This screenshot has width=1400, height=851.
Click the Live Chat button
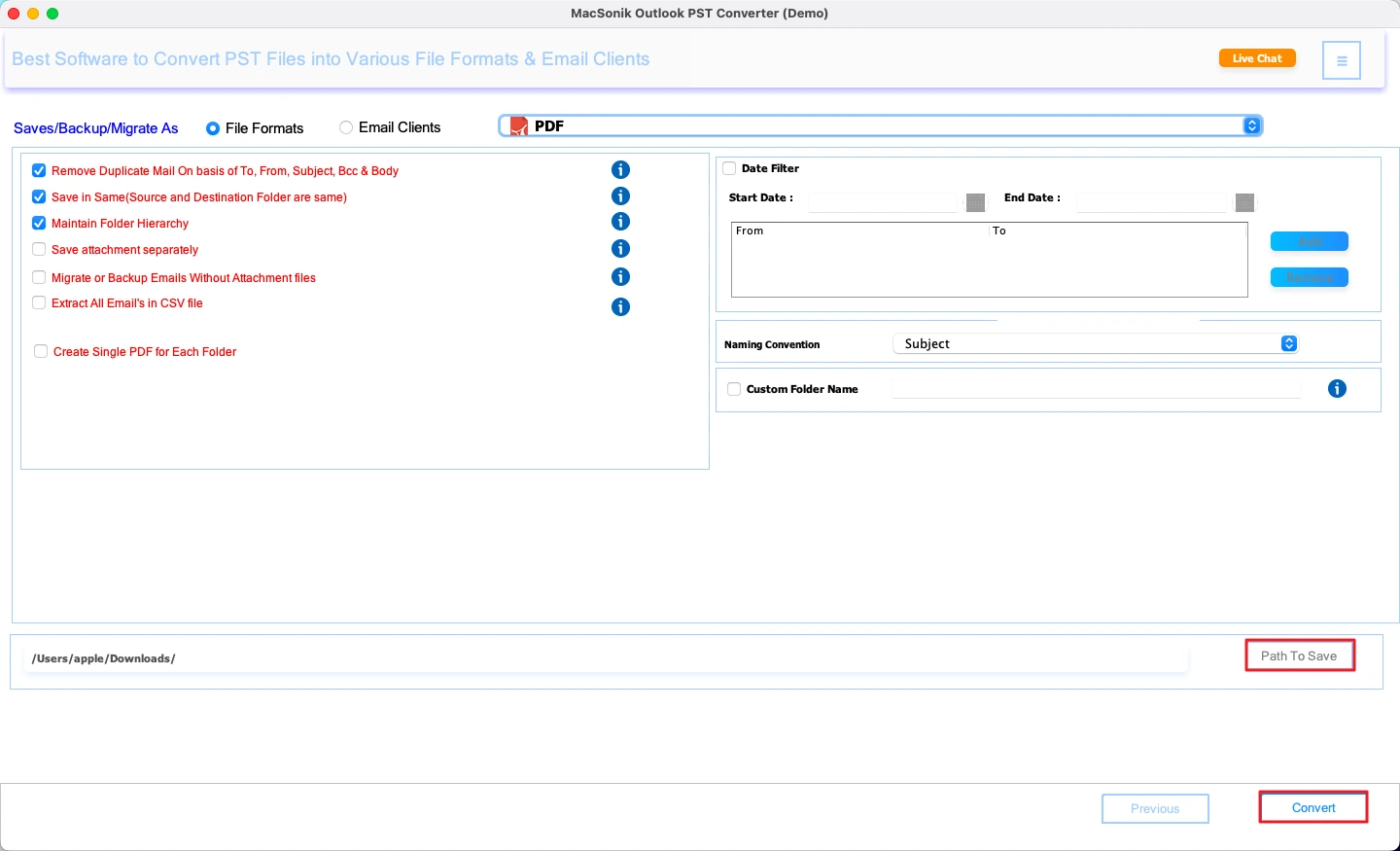click(1257, 58)
